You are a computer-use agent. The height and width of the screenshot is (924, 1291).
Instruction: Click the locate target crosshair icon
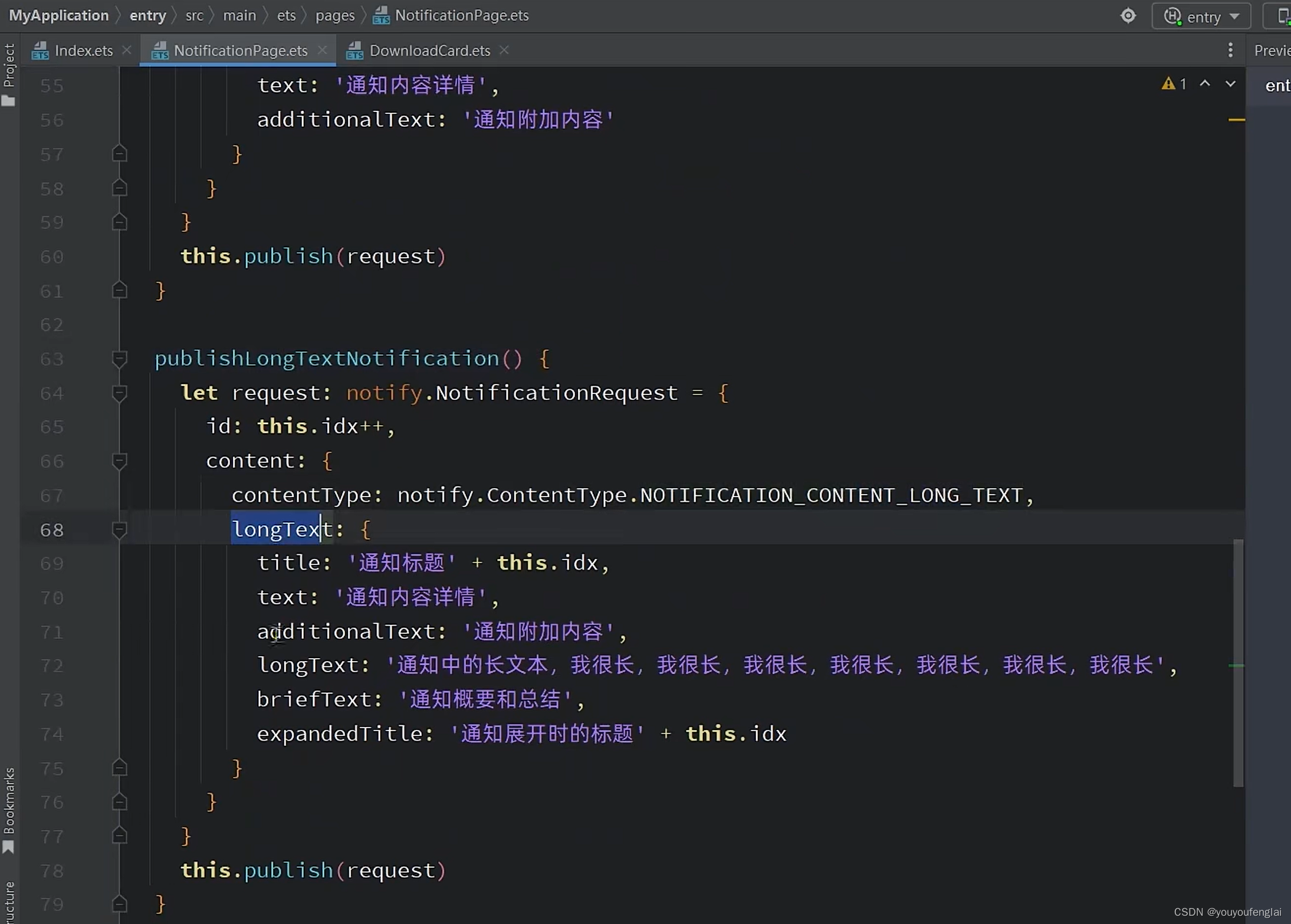tap(1128, 16)
